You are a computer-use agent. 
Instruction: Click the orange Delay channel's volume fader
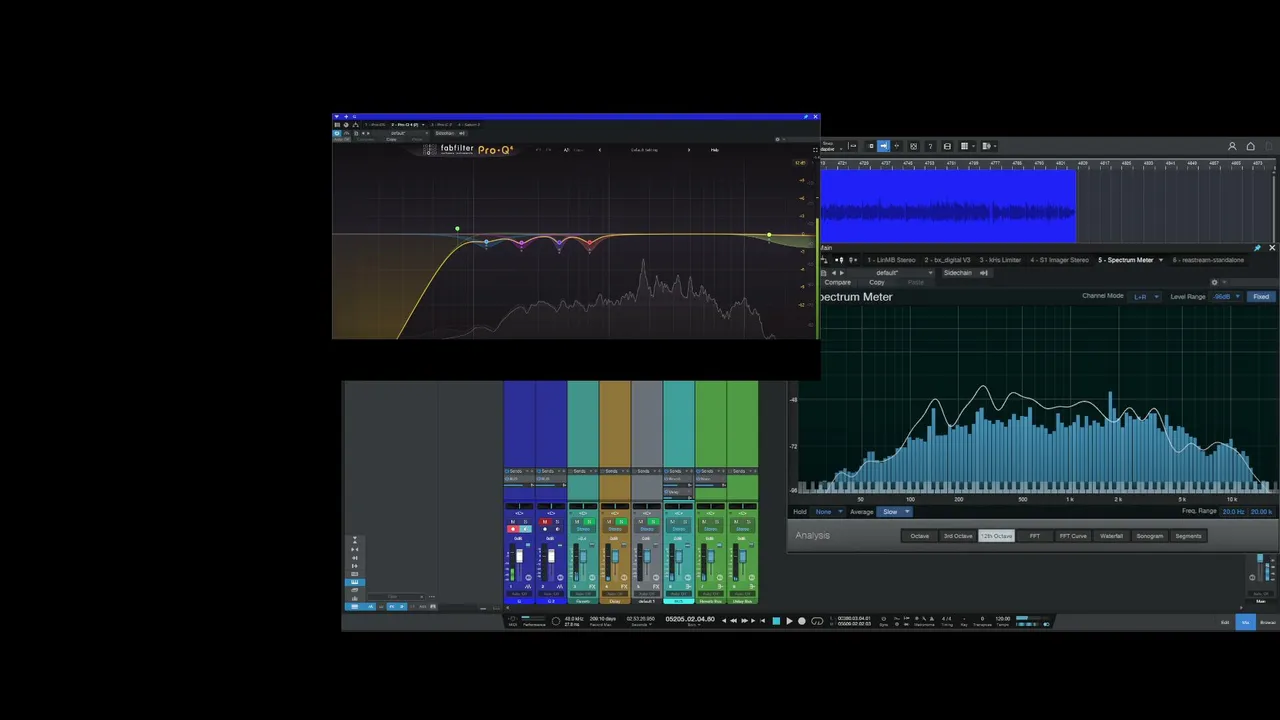point(614,556)
